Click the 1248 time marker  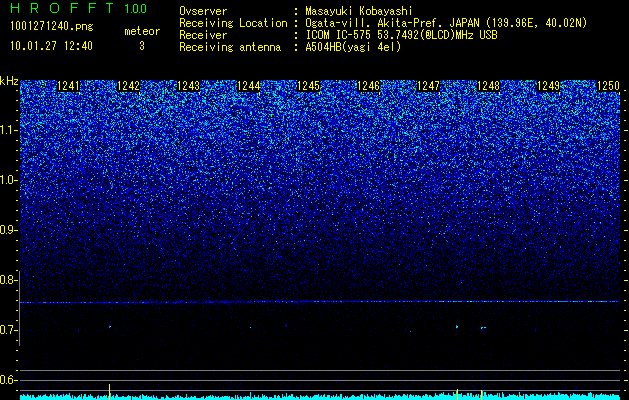click(488, 86)
